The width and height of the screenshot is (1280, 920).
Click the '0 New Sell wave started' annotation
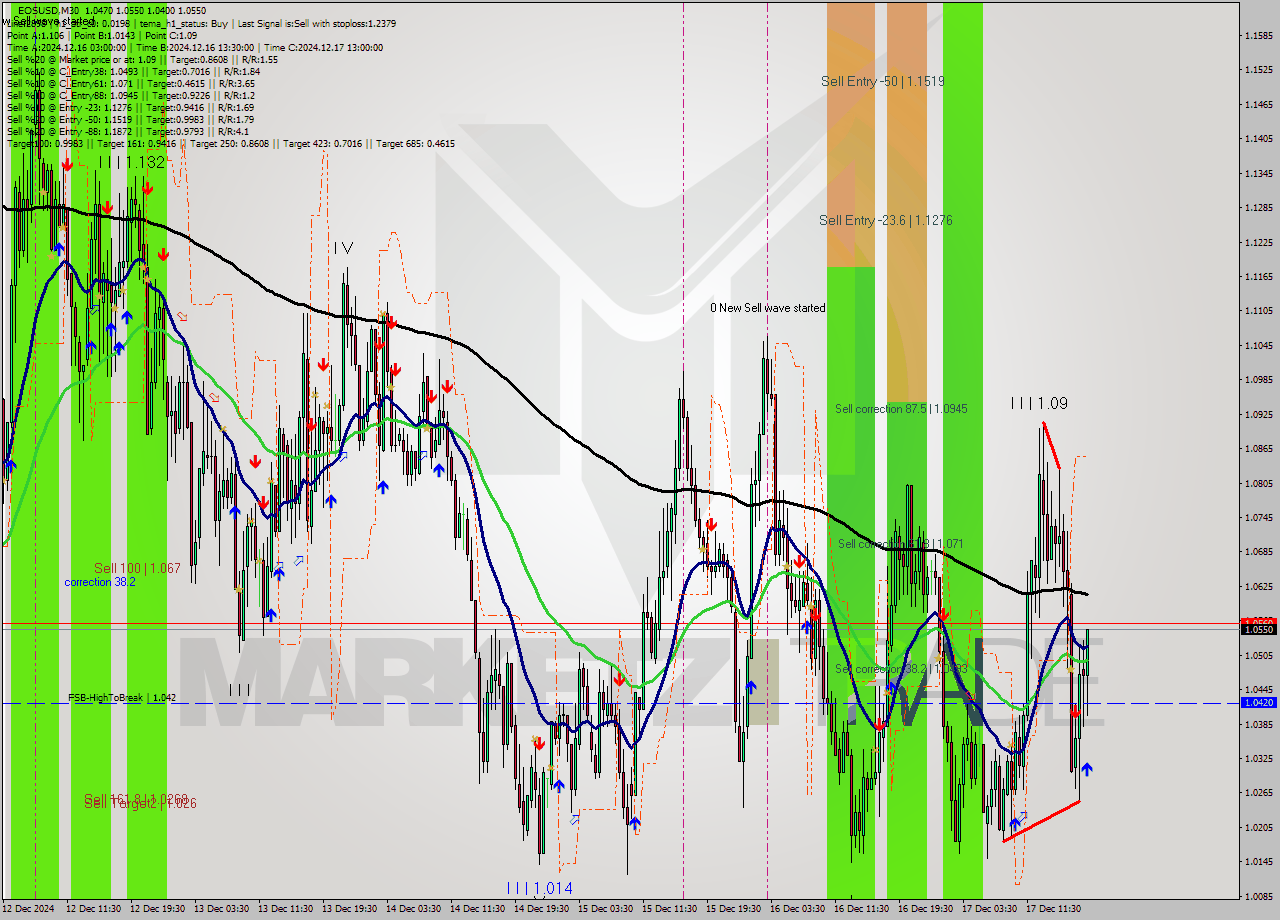point(768,308)
